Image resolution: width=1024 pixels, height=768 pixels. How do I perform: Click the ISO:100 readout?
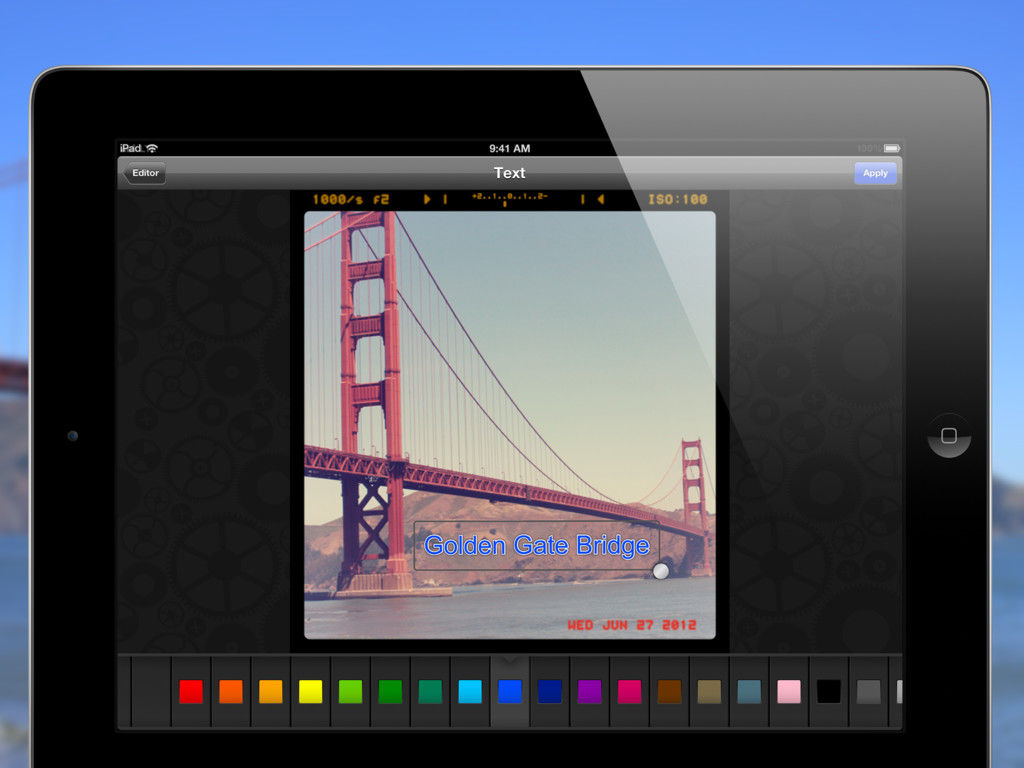point(678,199)
